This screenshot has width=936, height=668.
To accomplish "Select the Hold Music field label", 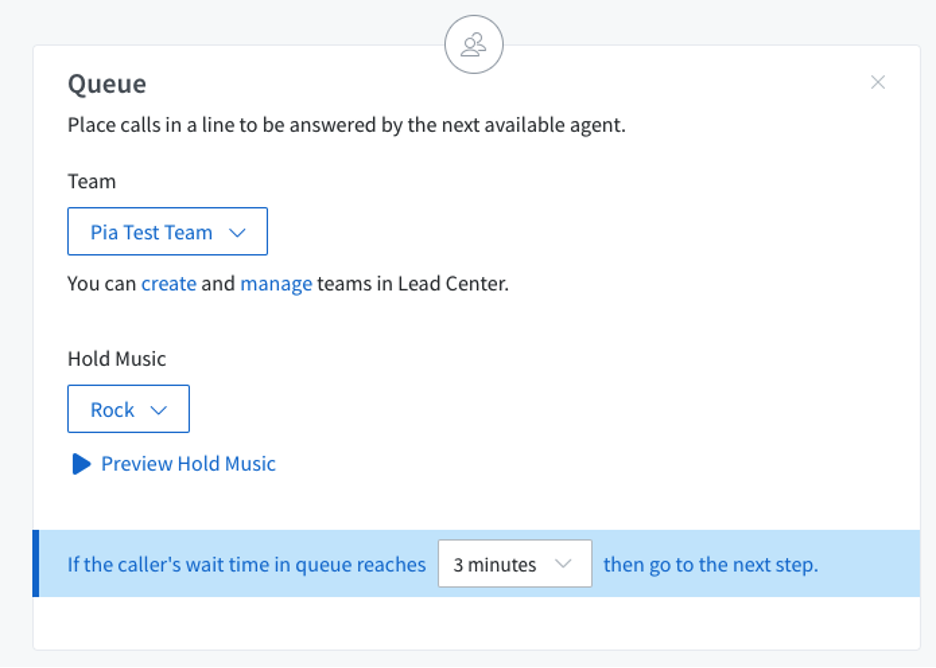I will [x=117, y=358].
